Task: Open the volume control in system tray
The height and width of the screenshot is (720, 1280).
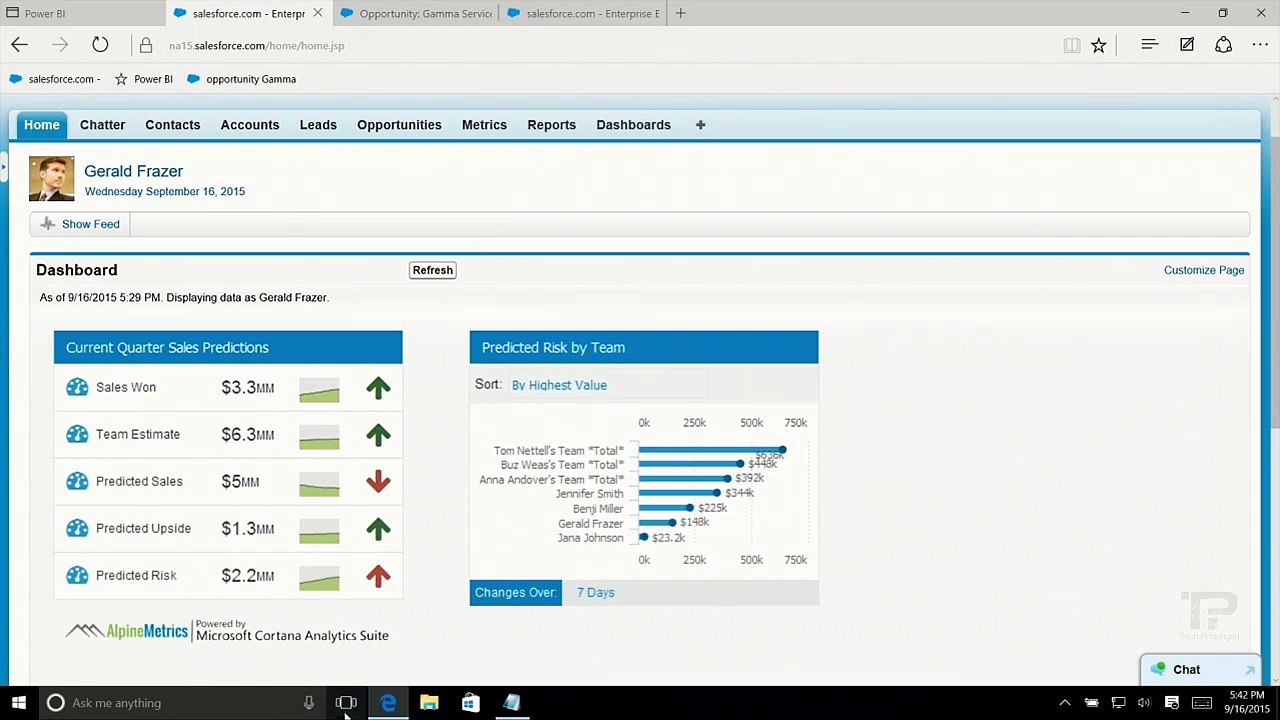Action: [1144, 703]
